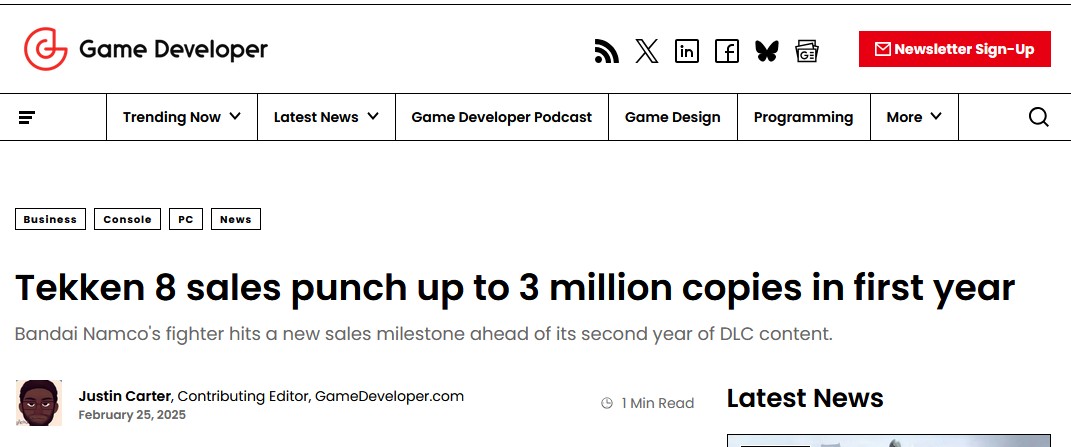This screenshot has width=1071, height=447.
Task: Click the Bandai Namco subtitle text
Action: (423, 334)
